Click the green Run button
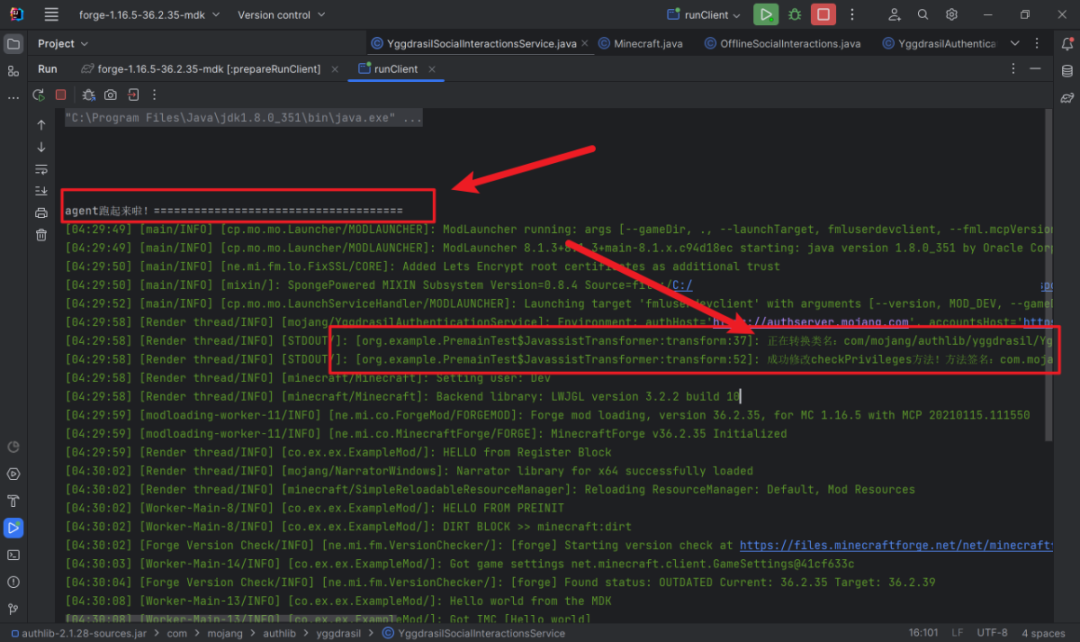Screen dimensions: 1080x642 click(765, 14)
